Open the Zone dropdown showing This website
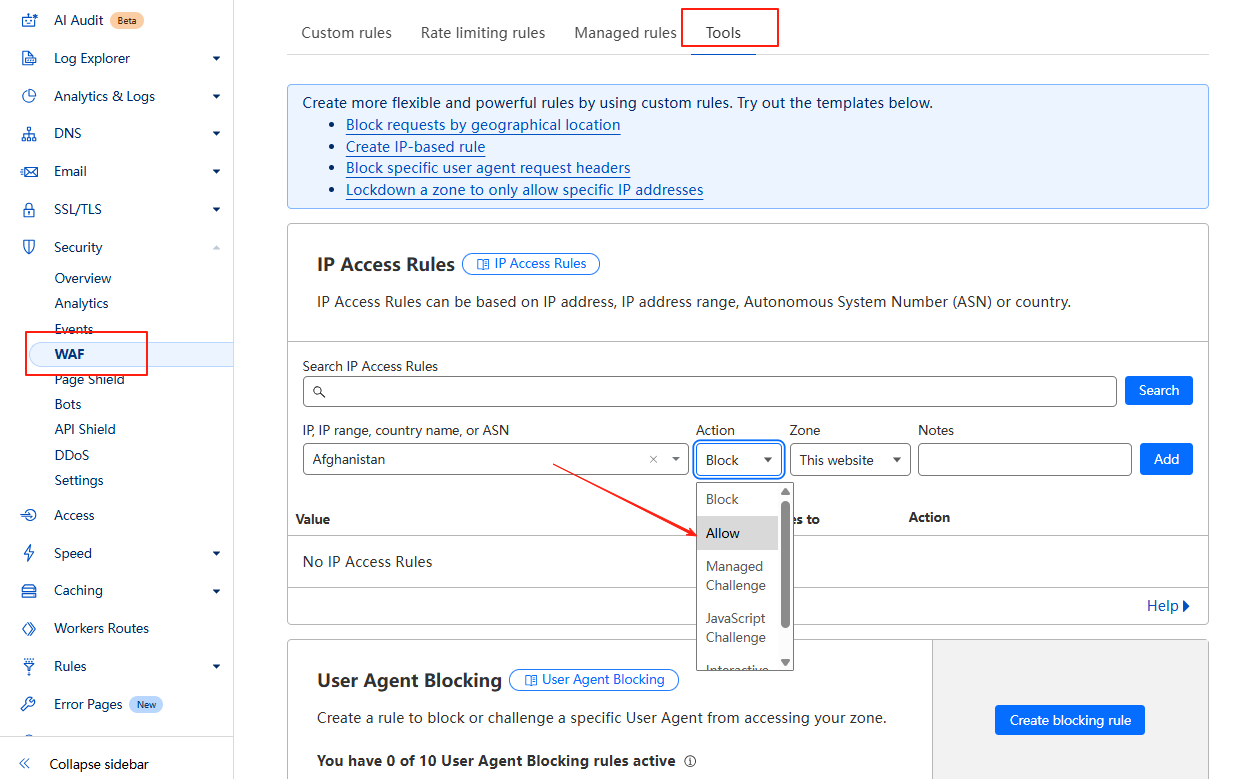The width and height of the screenshot is (1245, 779). click(x=850, y=459)
